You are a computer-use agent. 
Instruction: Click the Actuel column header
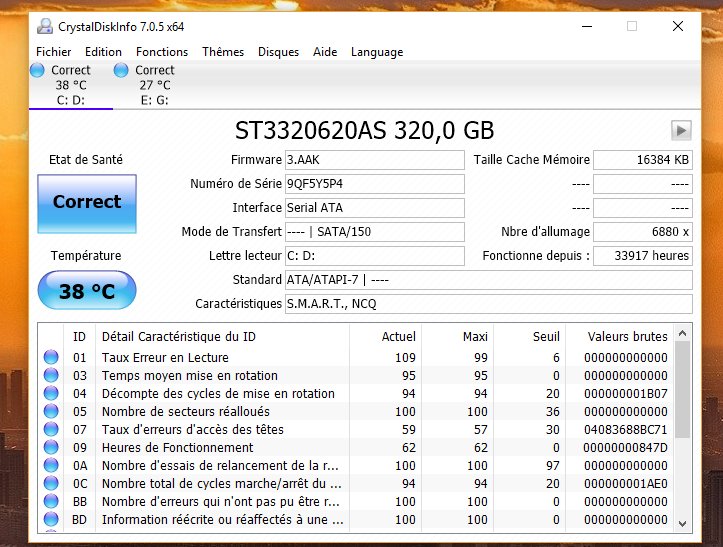(385, 336)
